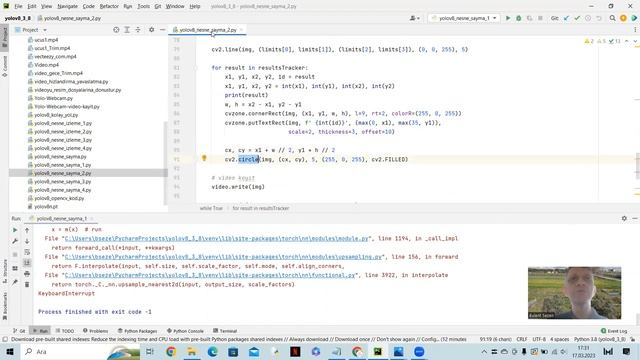Click the Print icon in the Run panel
This screenshot has width=640, height=360.
27,273
